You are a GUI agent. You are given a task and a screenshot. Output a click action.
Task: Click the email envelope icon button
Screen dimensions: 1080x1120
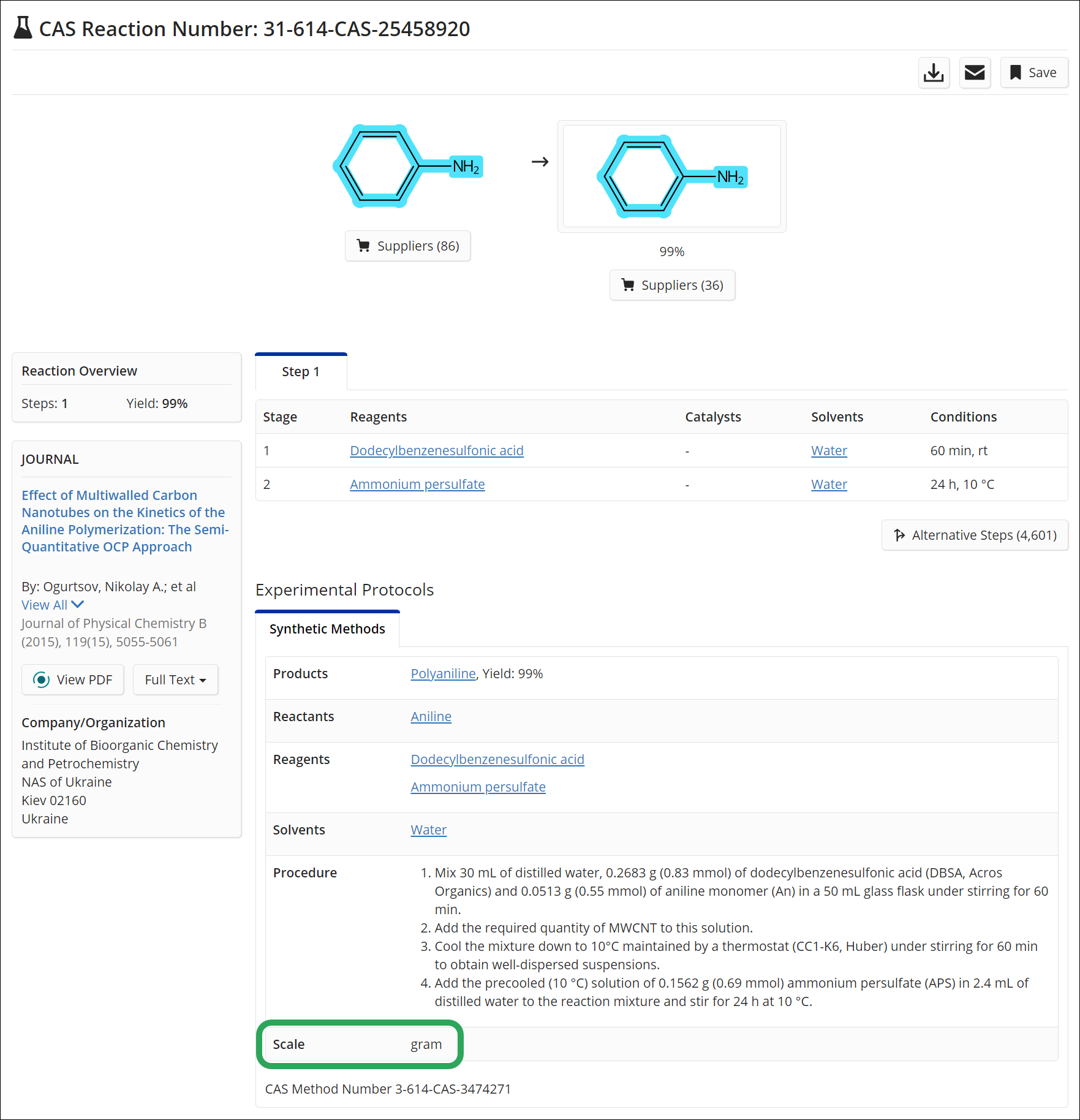click(975, 73)
